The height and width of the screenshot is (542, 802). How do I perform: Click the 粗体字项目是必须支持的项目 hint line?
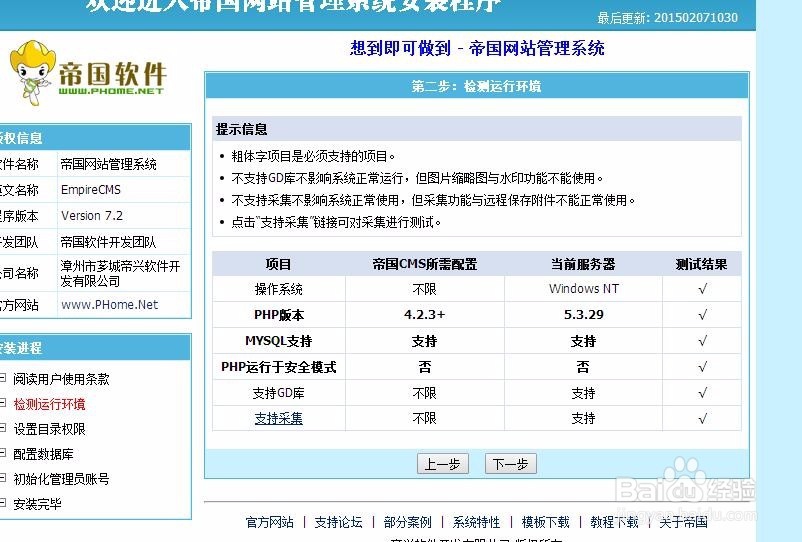coord(313,156)
